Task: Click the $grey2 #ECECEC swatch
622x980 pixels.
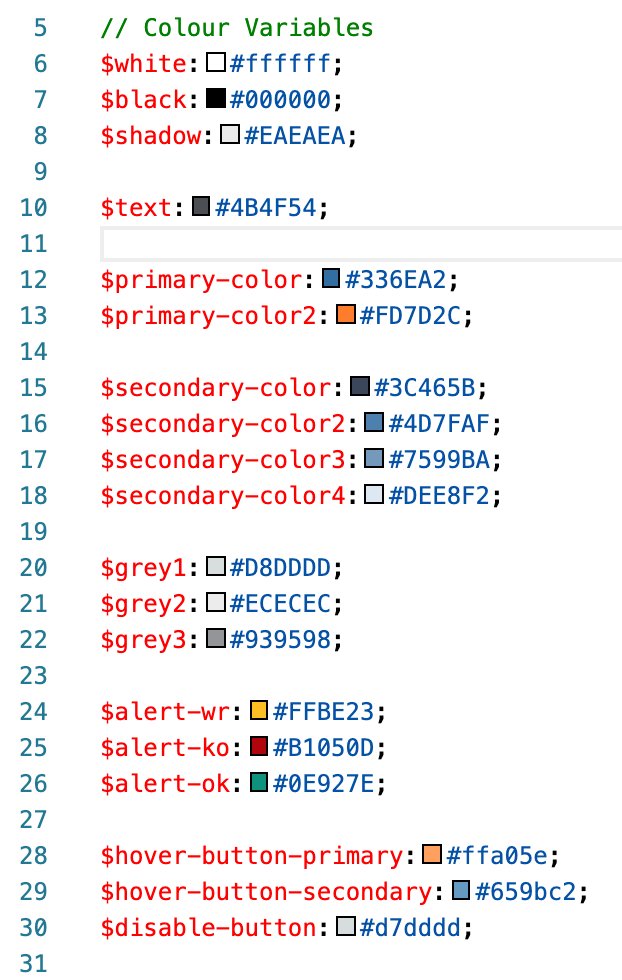Action: (216, 602)
